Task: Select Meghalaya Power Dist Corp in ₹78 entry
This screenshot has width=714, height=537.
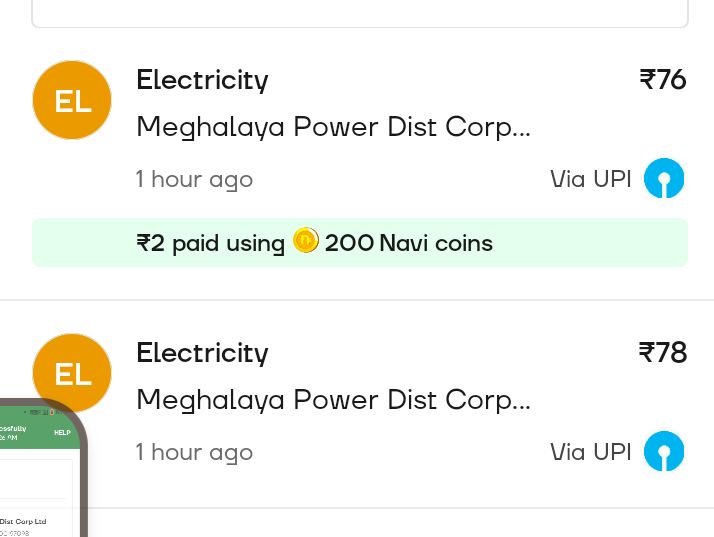Action: point(333,400)
